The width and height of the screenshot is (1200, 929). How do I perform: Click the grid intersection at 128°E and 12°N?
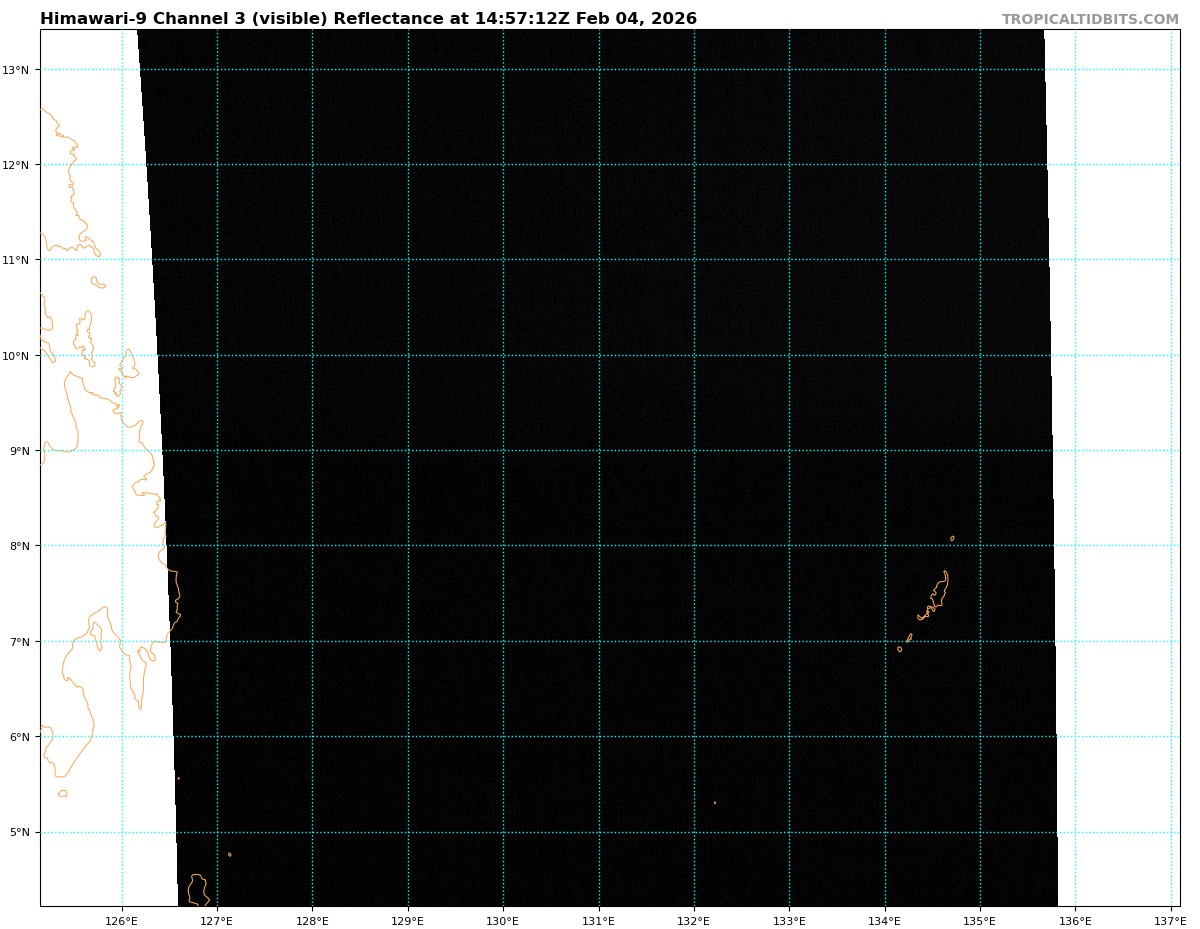pos(312,165)
